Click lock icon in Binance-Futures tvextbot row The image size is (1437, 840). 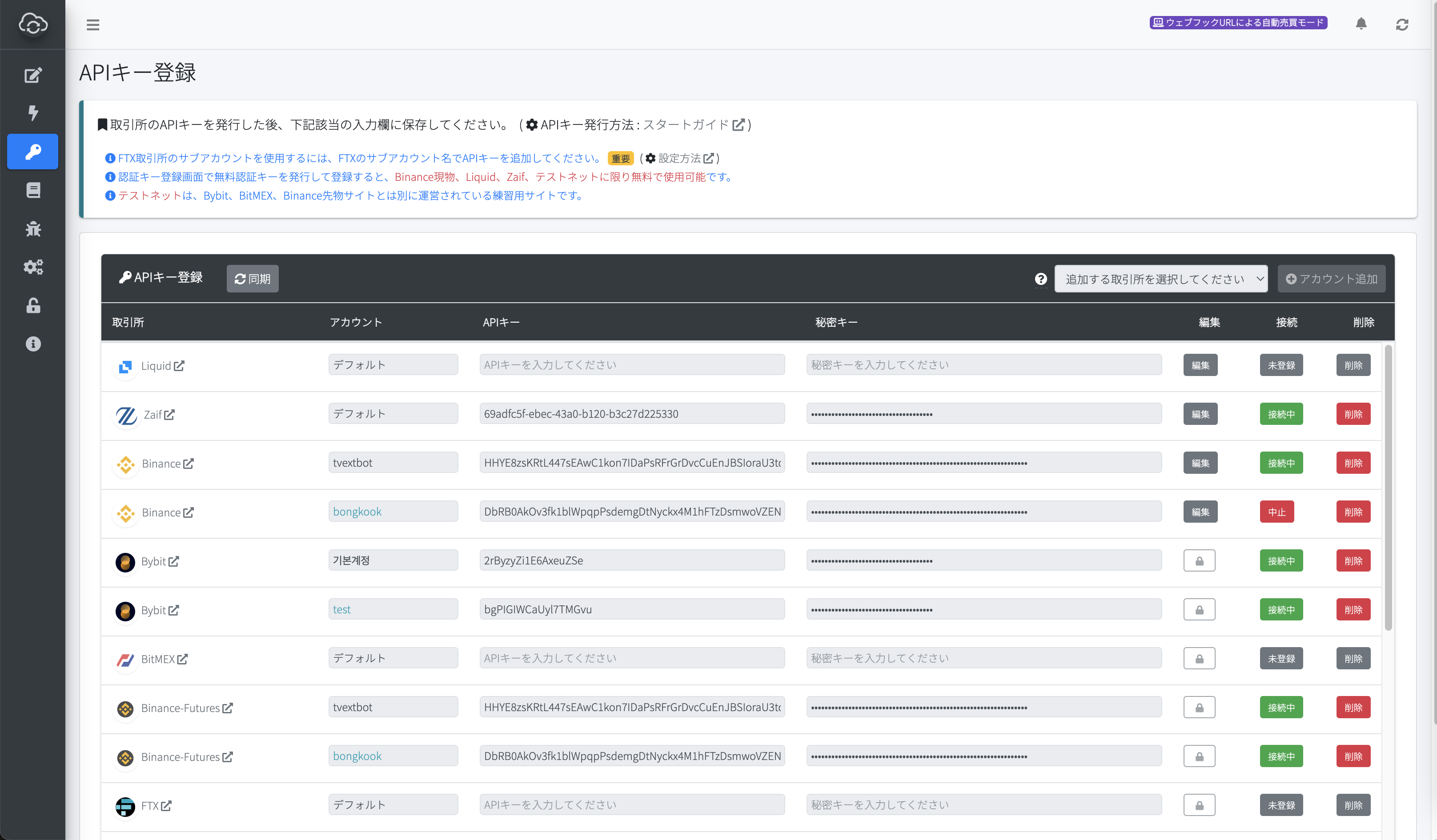coord(1199,708)
